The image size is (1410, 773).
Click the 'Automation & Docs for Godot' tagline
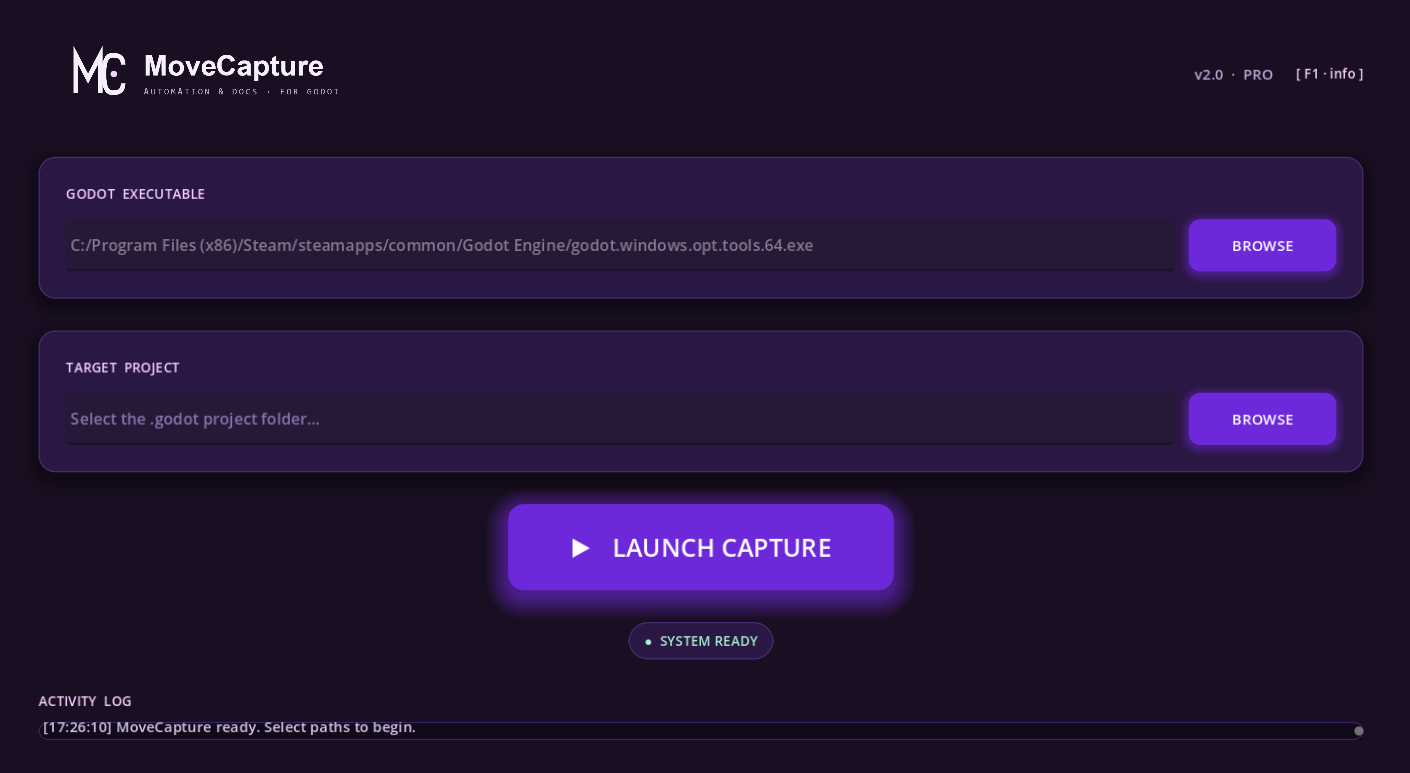click(x=241, y=92)
